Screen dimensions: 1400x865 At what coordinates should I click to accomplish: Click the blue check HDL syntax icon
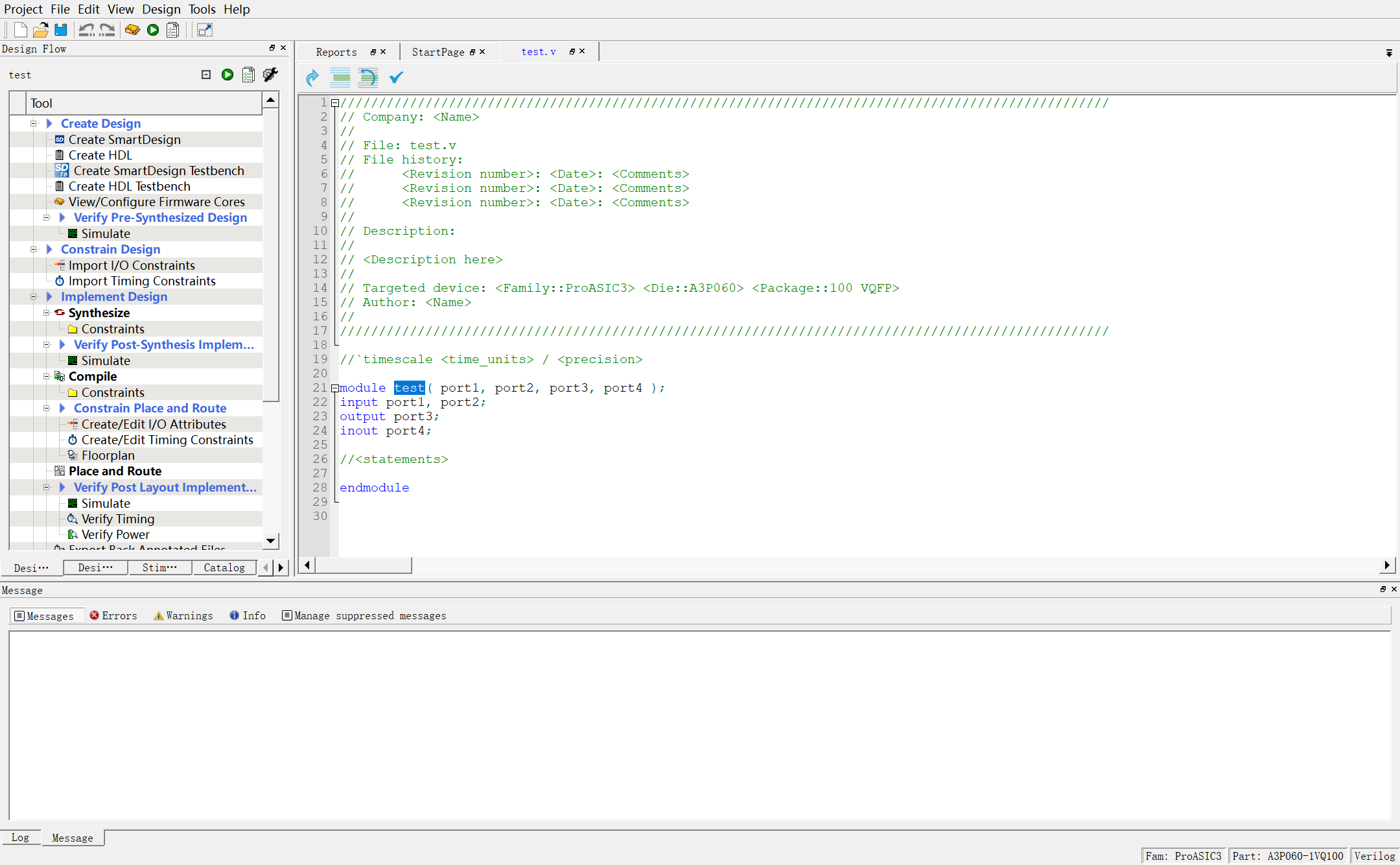[x=396, y=78]
